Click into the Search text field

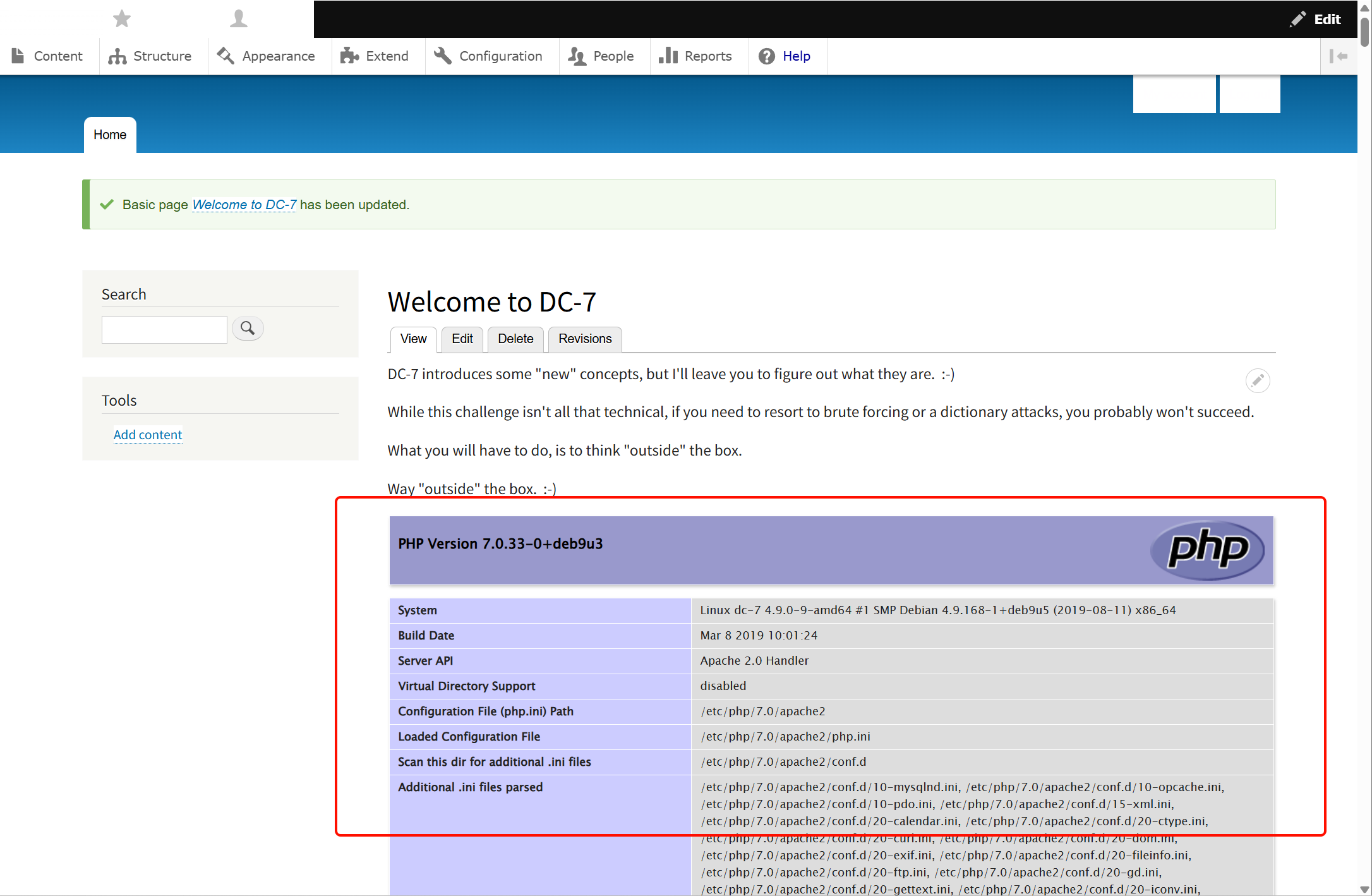pos(164,330)
